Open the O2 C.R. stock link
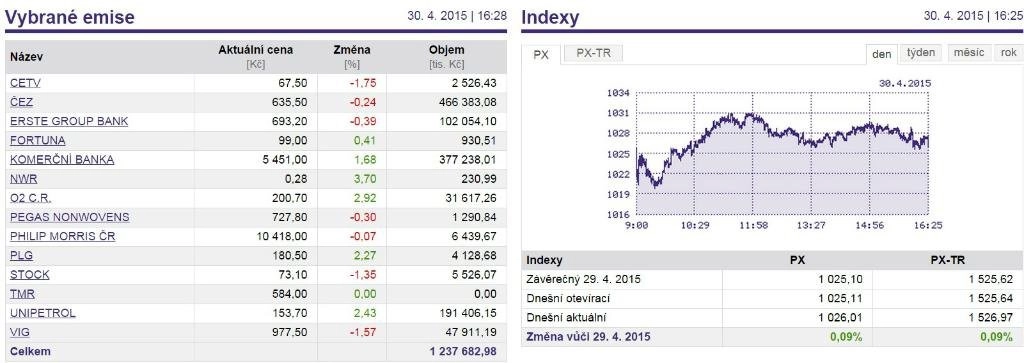 click(x=31, y=198)
